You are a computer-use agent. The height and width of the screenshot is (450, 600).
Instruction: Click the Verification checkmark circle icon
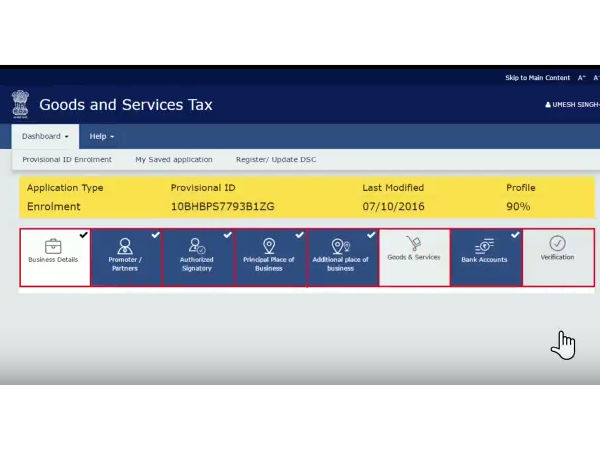click(x=557, y=243)
